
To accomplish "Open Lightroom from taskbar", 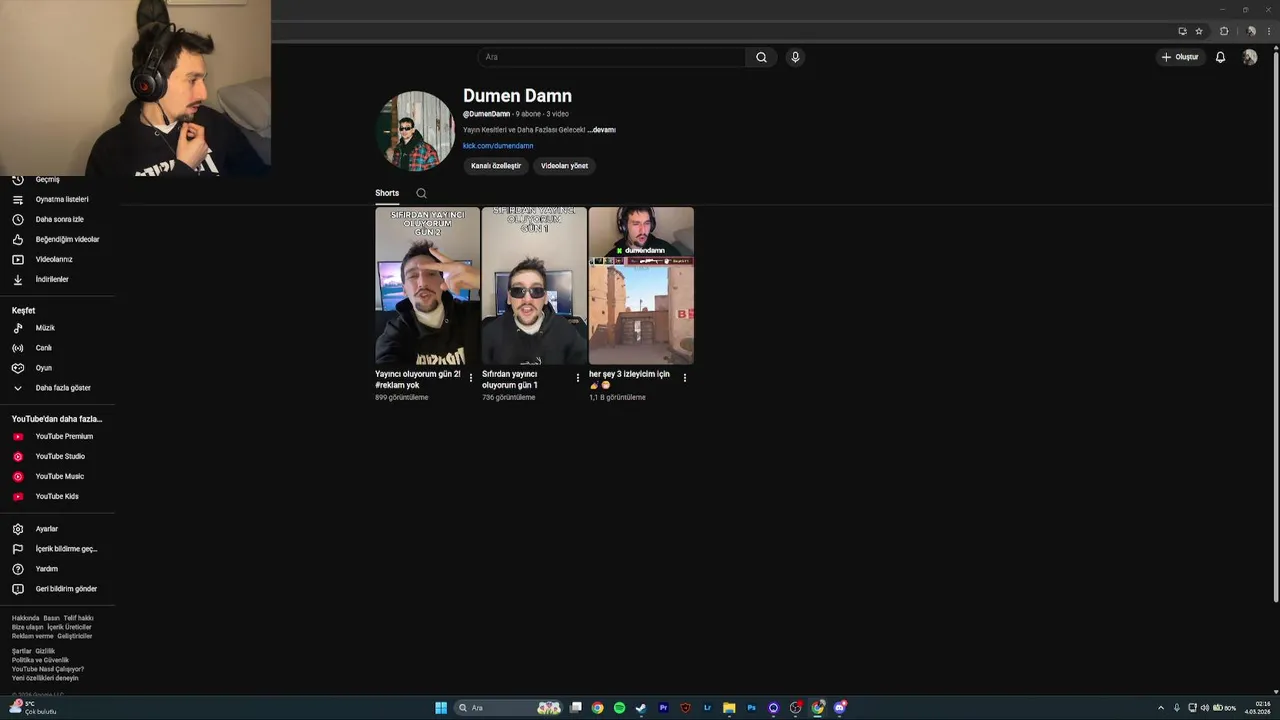I will (707, 708).
